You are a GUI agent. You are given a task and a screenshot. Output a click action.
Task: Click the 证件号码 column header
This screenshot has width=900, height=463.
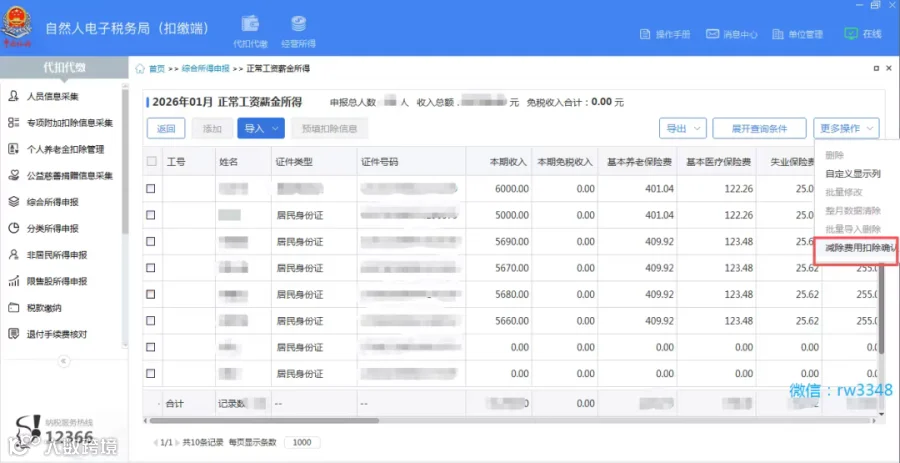coord(379,162)
